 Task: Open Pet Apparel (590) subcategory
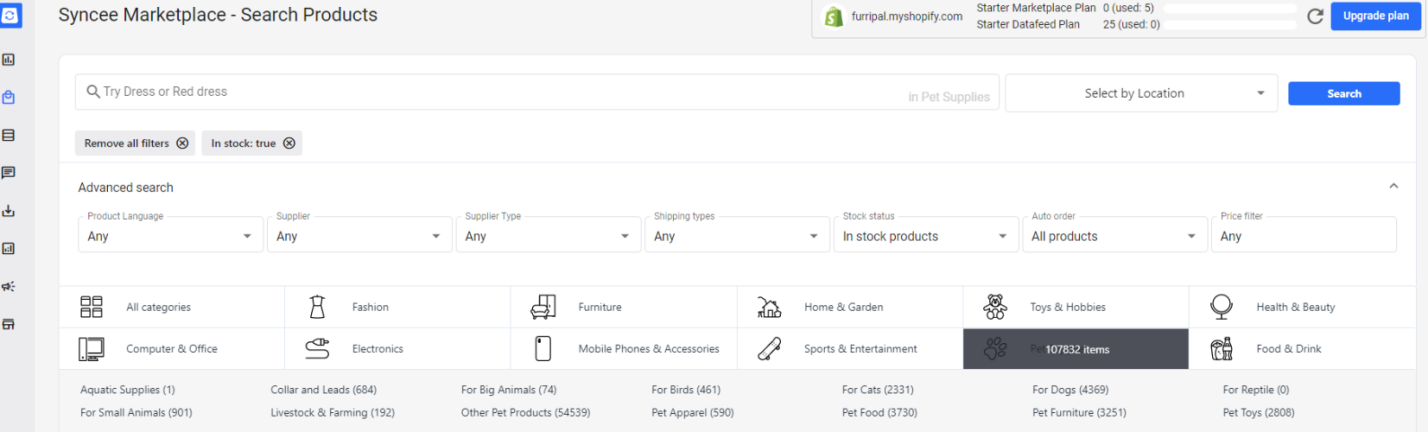692,412
